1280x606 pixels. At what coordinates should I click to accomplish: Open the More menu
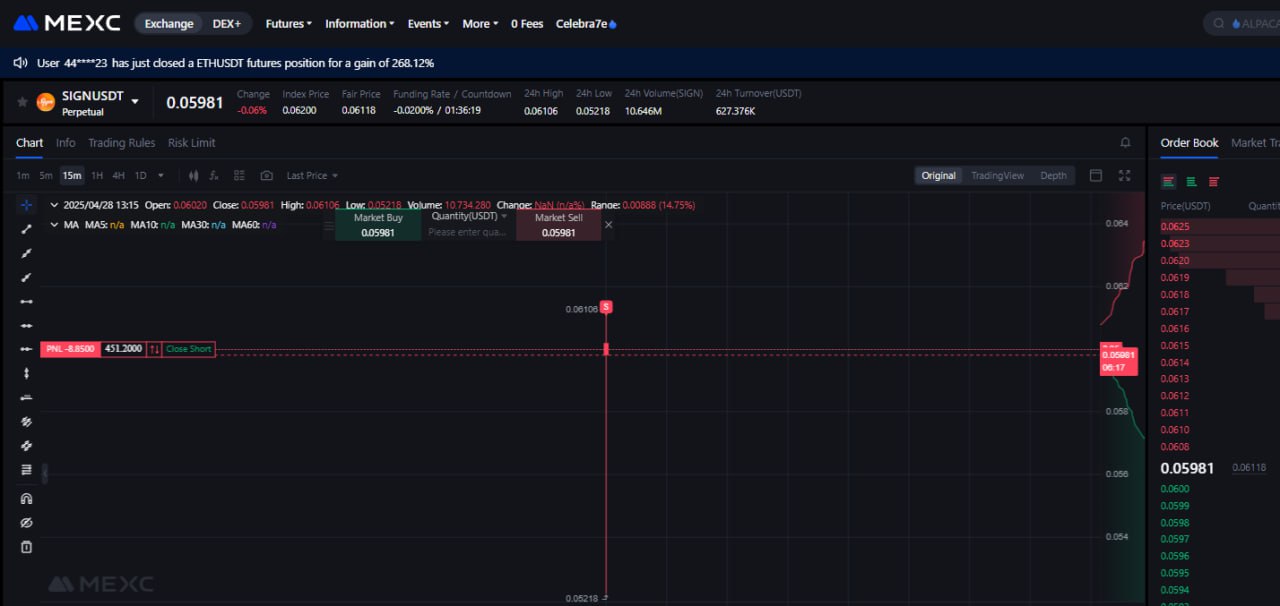pyautogui.click(x=480, y=23)
